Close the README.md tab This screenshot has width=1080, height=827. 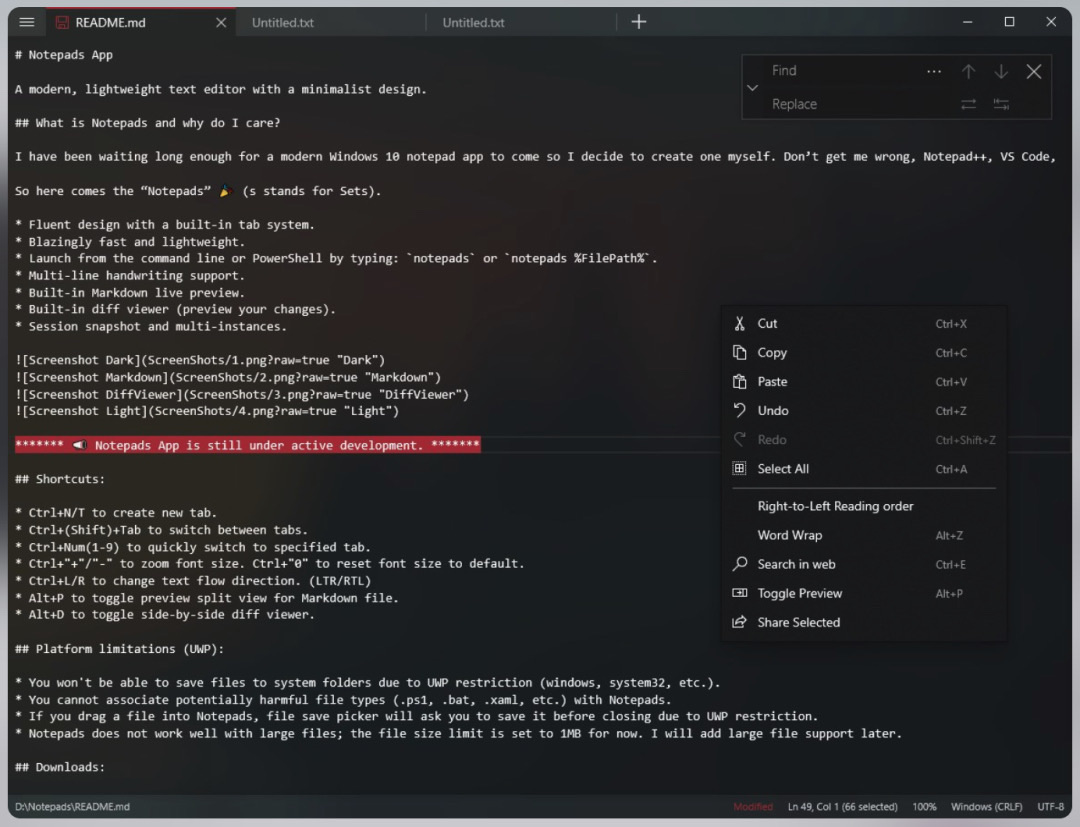pyautogui.click(x=221, y=22)
